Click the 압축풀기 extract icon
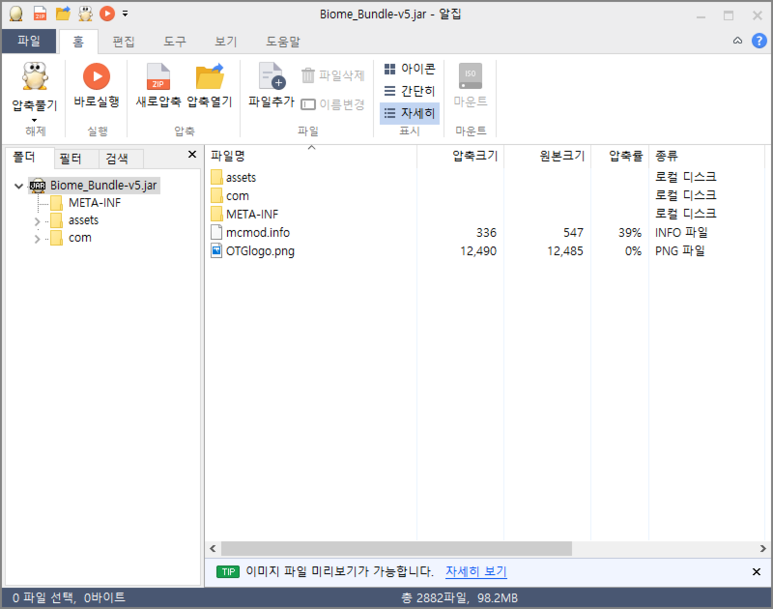This screenshot has width=773, height=609. [35, 76]
